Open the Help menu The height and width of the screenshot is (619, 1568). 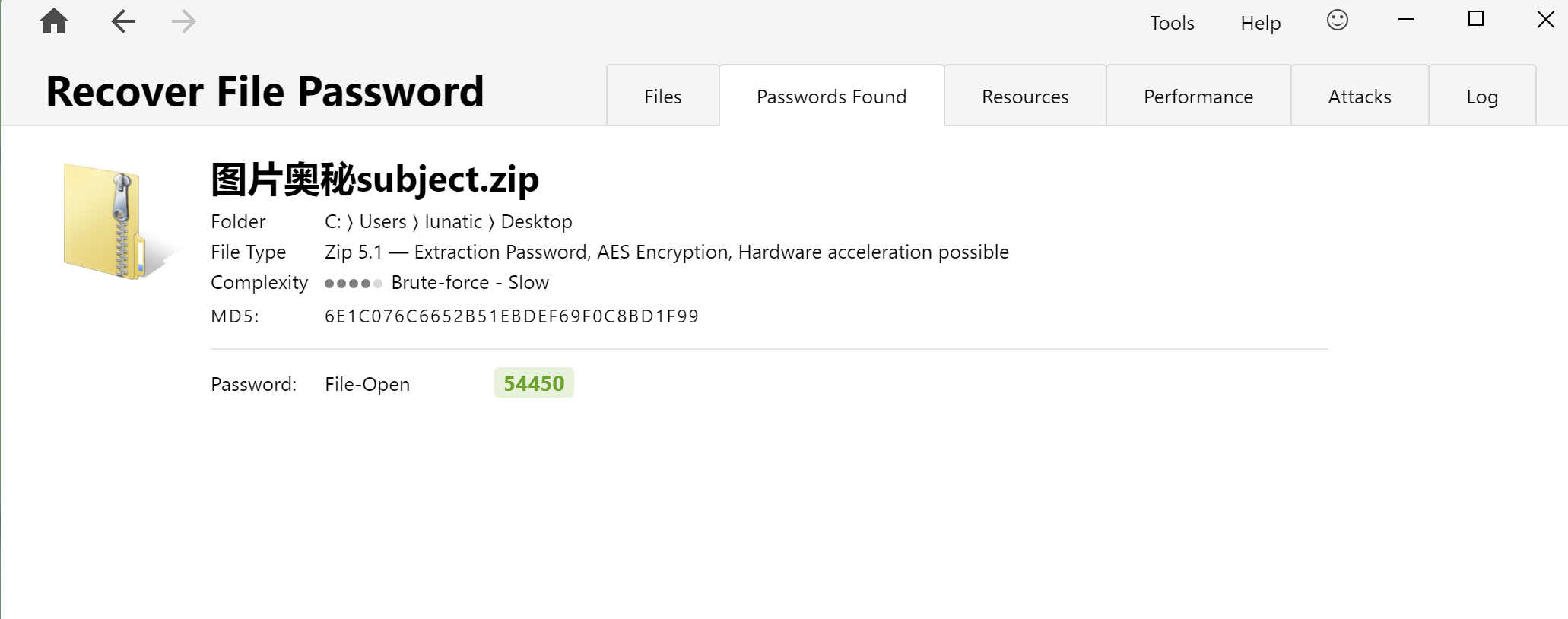click(x=1261, y=23)
